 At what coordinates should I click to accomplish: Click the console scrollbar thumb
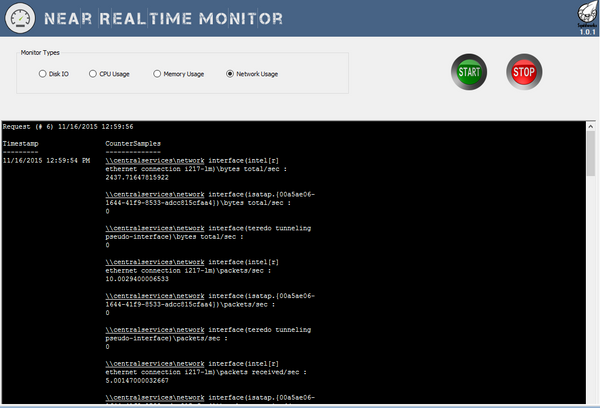point(591,153)
